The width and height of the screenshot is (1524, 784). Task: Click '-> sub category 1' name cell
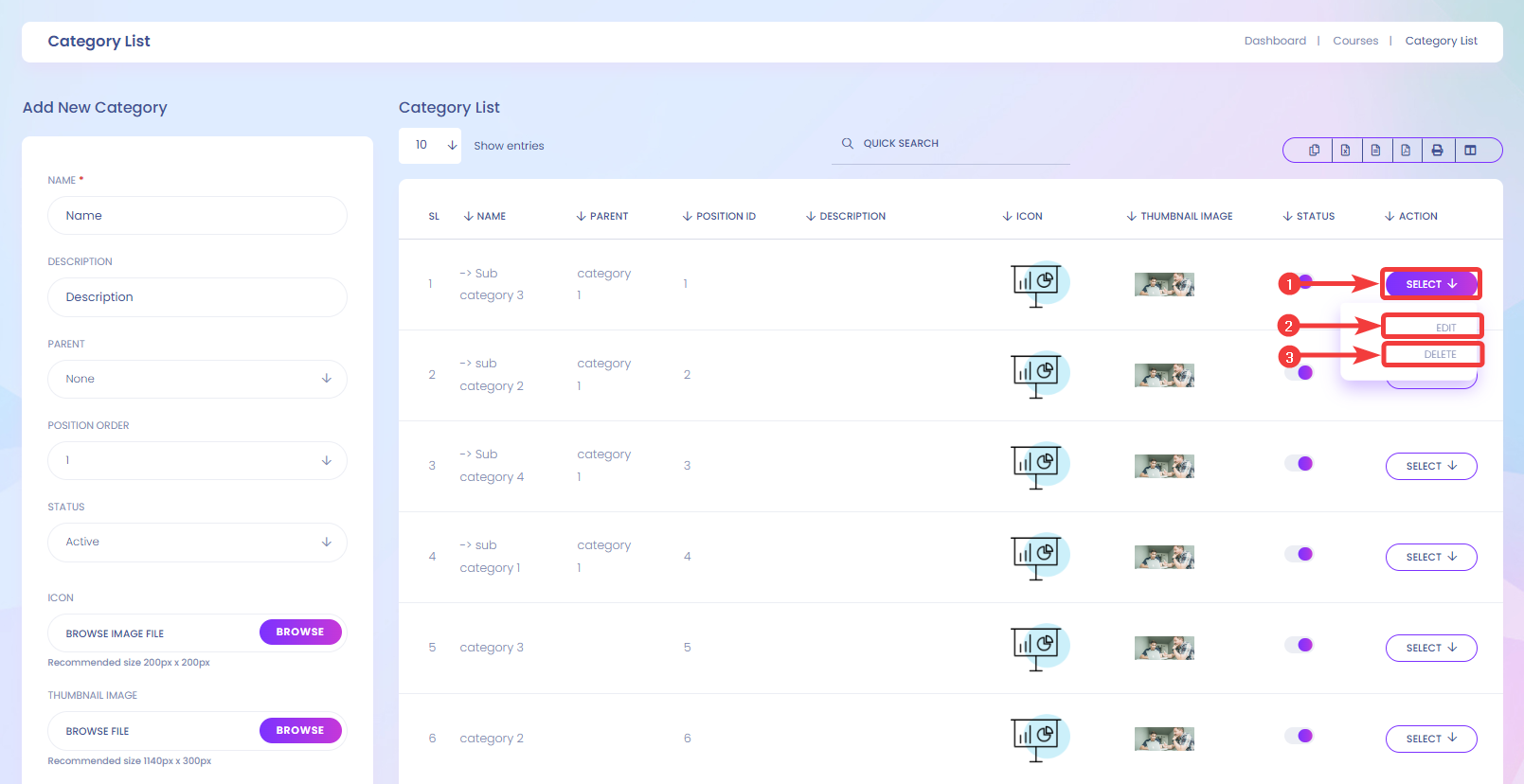[x=490, y=557]
